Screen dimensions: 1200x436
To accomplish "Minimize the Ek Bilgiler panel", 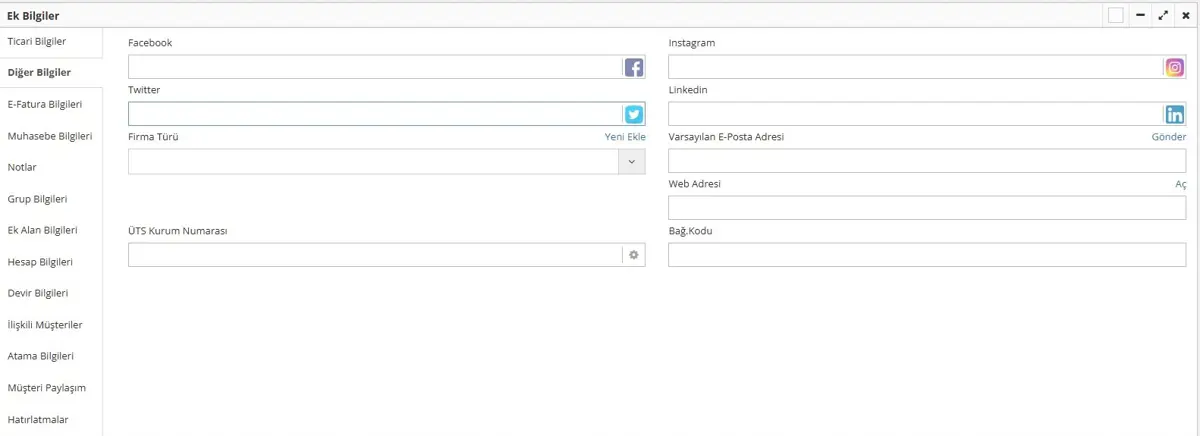I will 1140,15.
